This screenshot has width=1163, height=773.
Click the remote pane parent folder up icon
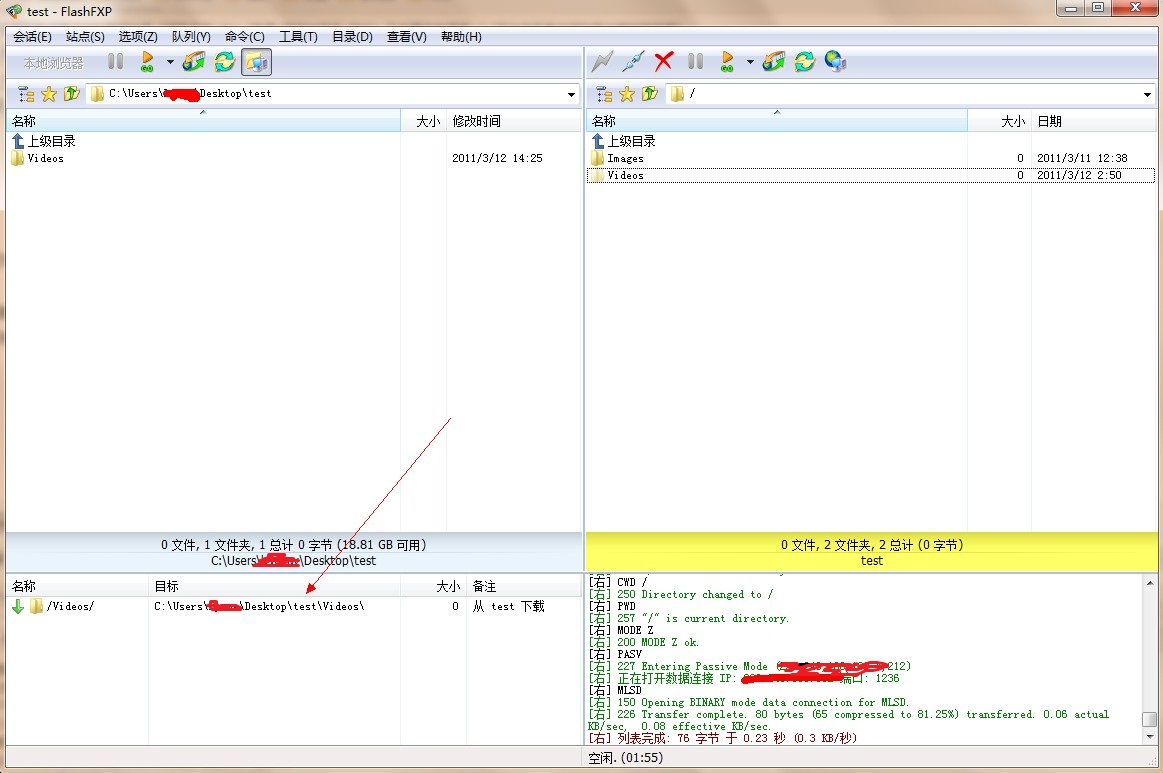click(x=650, y=94)
